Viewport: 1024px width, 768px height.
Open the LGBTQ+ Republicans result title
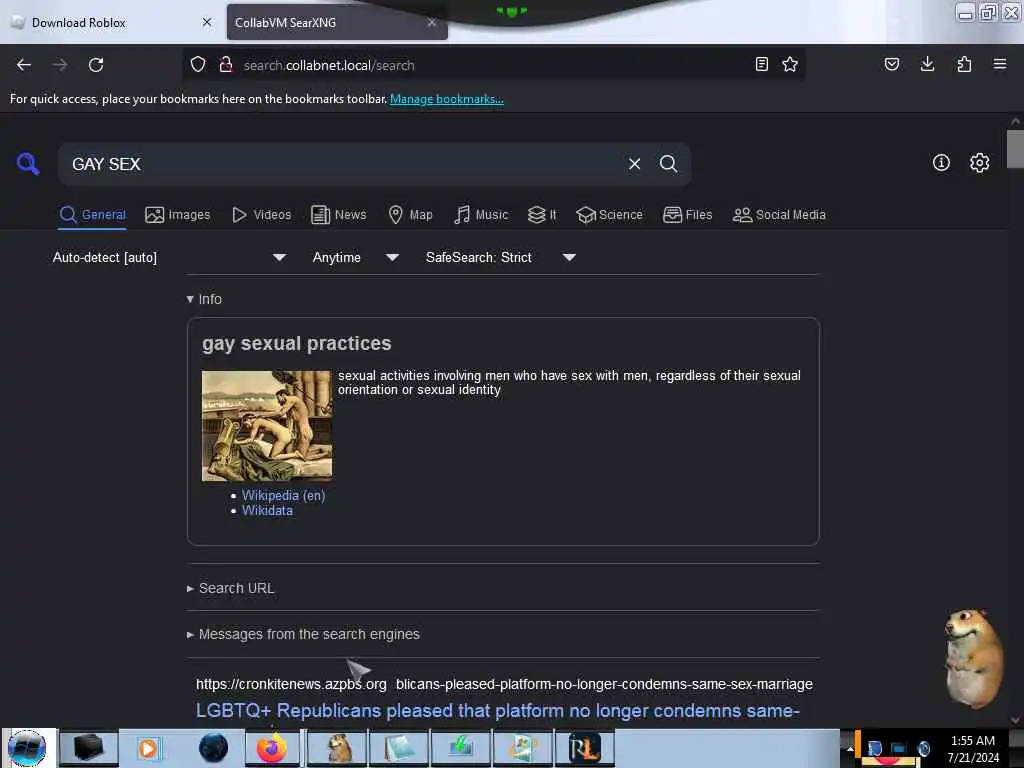(498, 711)
